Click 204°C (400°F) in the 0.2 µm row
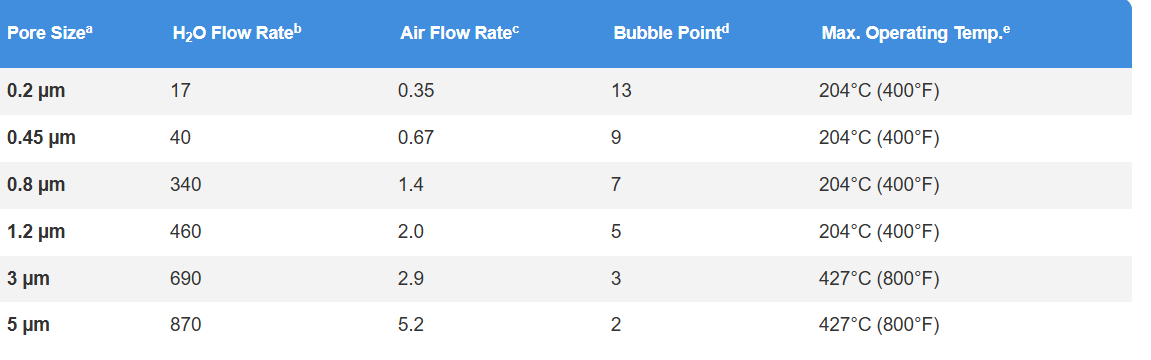This screenshot has height=360, width=1151. [880, 91]
